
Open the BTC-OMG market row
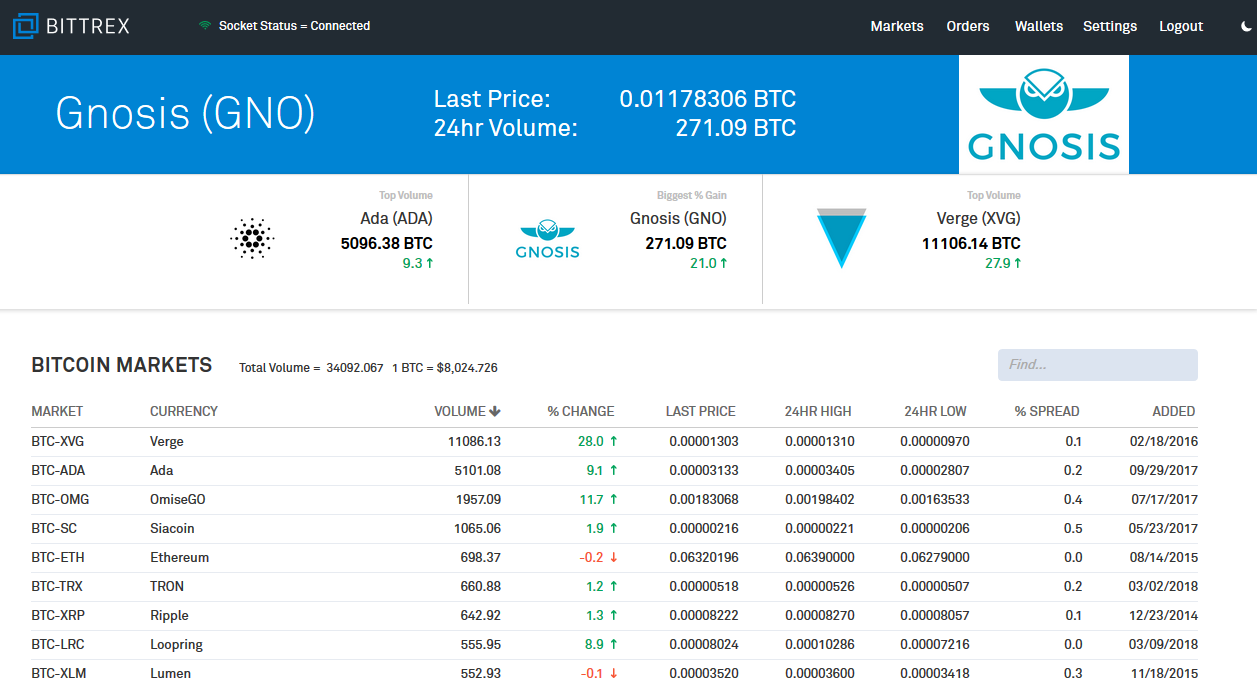[615, 499]
